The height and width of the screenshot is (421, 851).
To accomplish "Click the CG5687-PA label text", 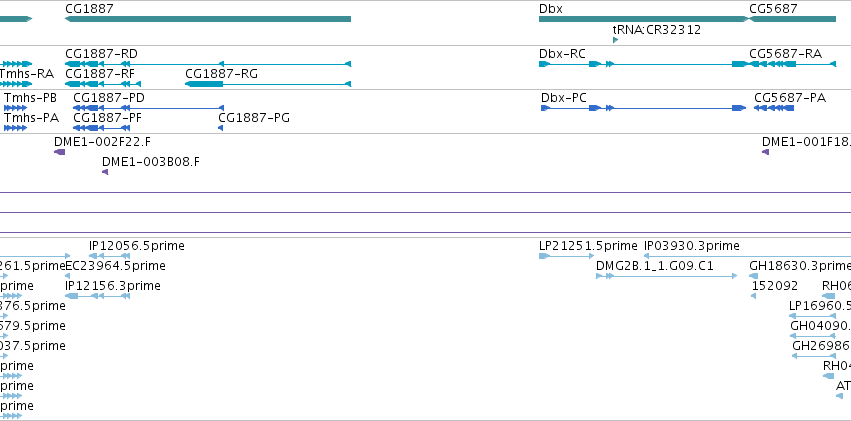I will [790, 98].
